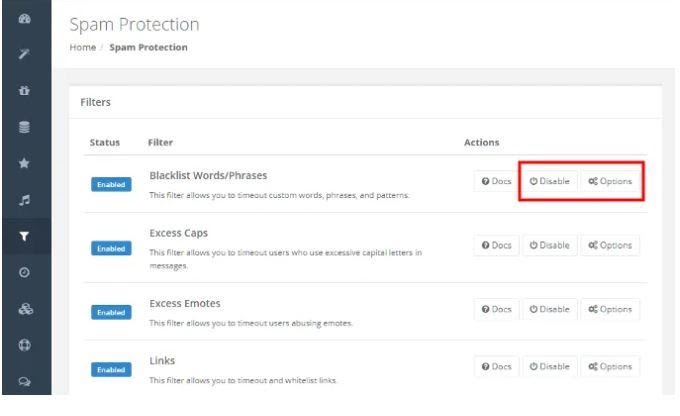Disable the Links filter

549,367
